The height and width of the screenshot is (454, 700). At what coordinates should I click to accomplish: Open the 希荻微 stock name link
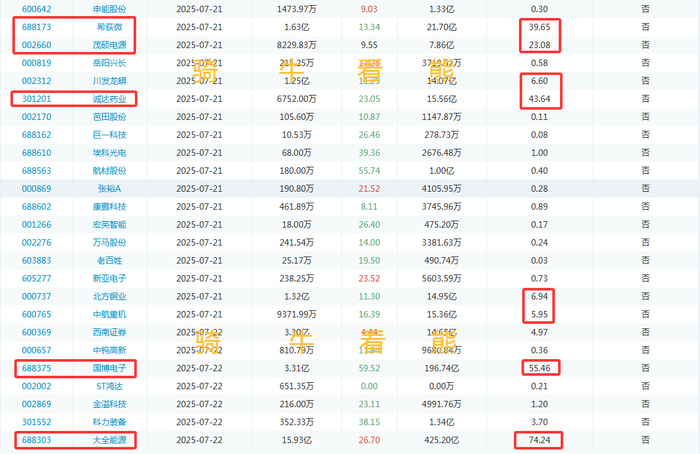coord(109,27)
